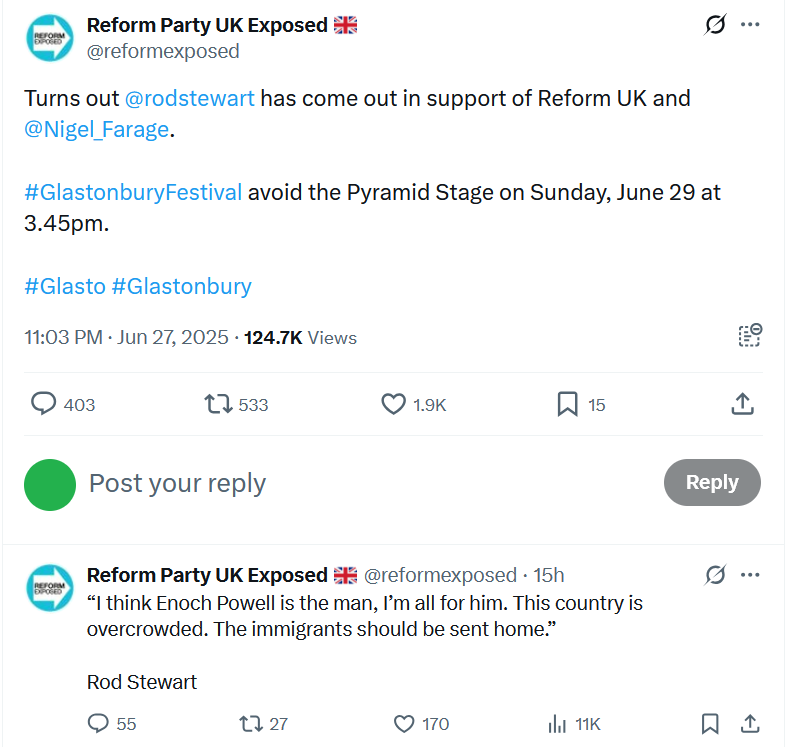787x747 pixels.
Task: Click the green profile avatar circle
Action: (50, 485)
